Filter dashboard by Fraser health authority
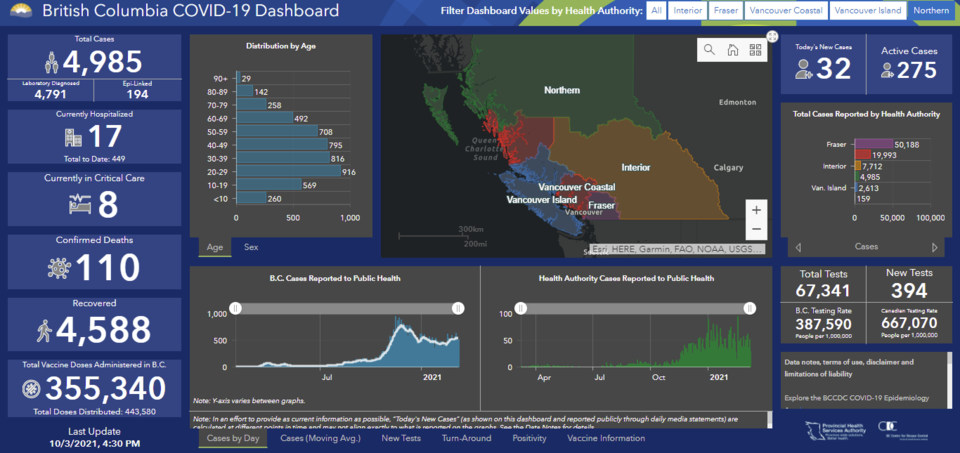 [x=726, y=10]
